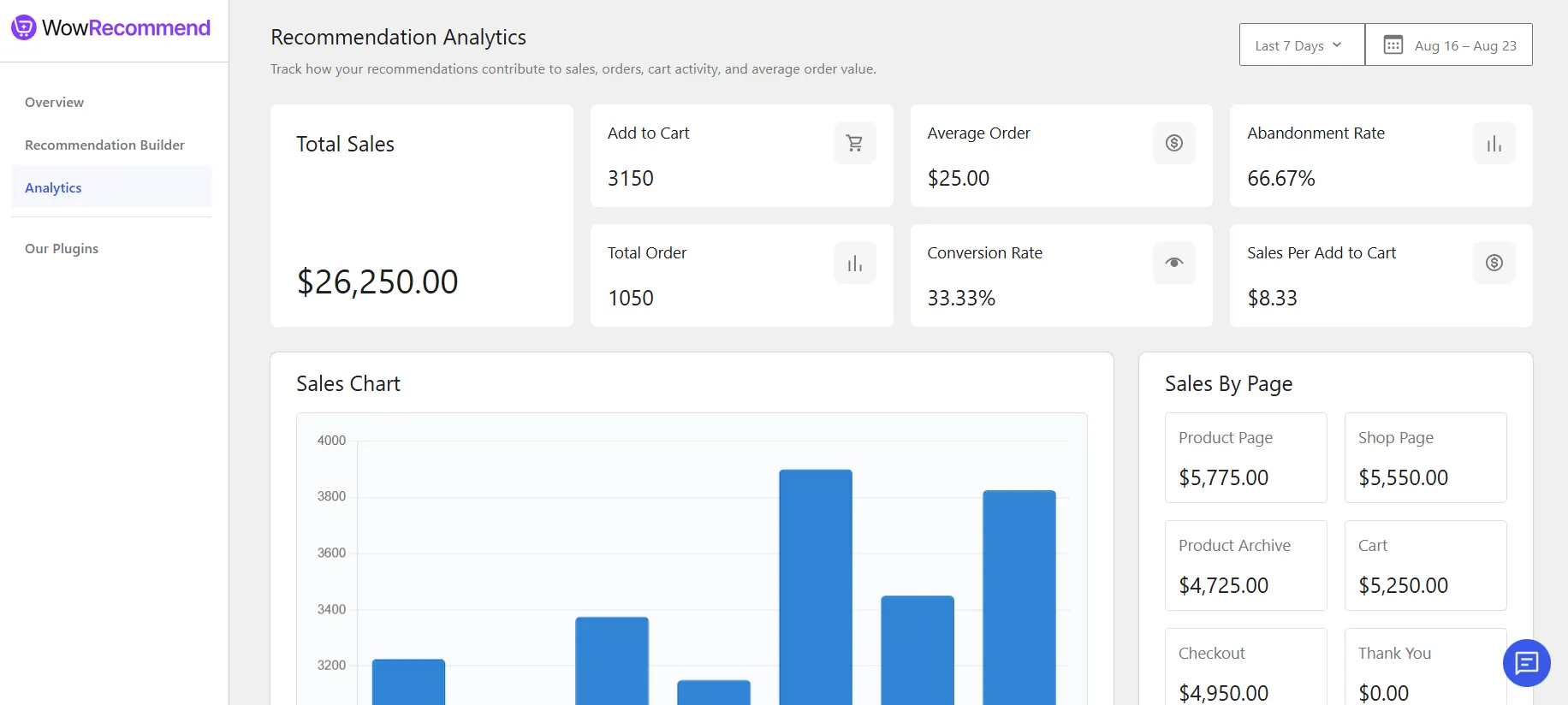This screenshot has height=705, width=1568.
Task: Select the Thank You sales card
Action: pyautogui.click(x=1426, y=666)
